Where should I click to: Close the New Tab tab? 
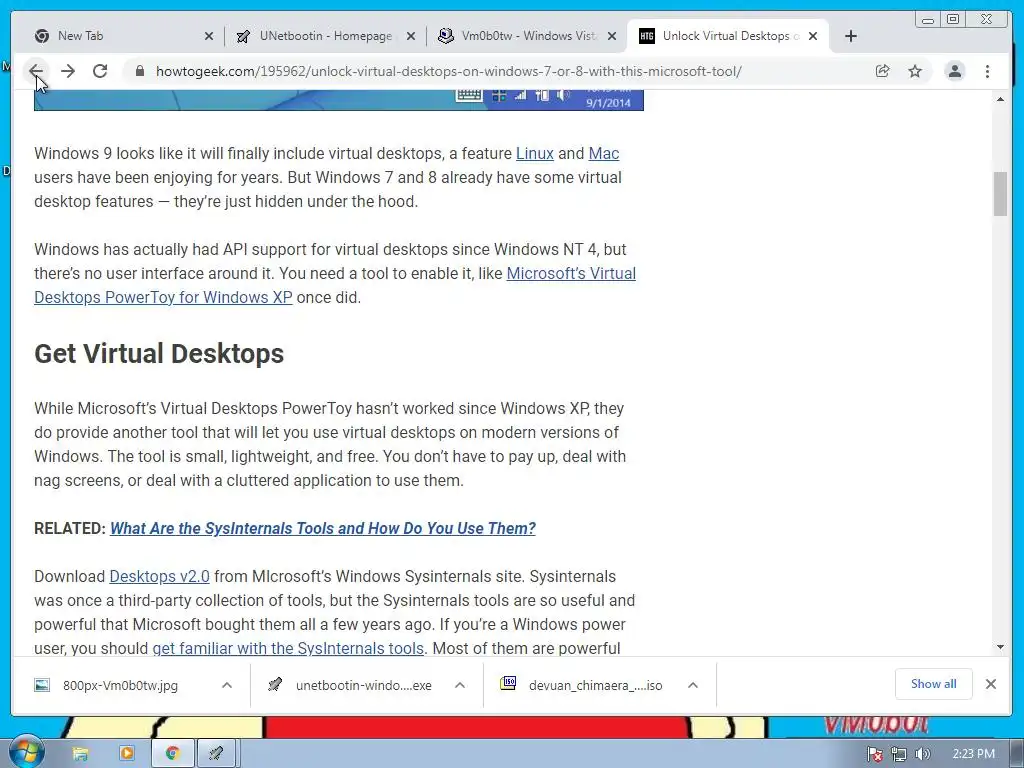tap(208, 36)
